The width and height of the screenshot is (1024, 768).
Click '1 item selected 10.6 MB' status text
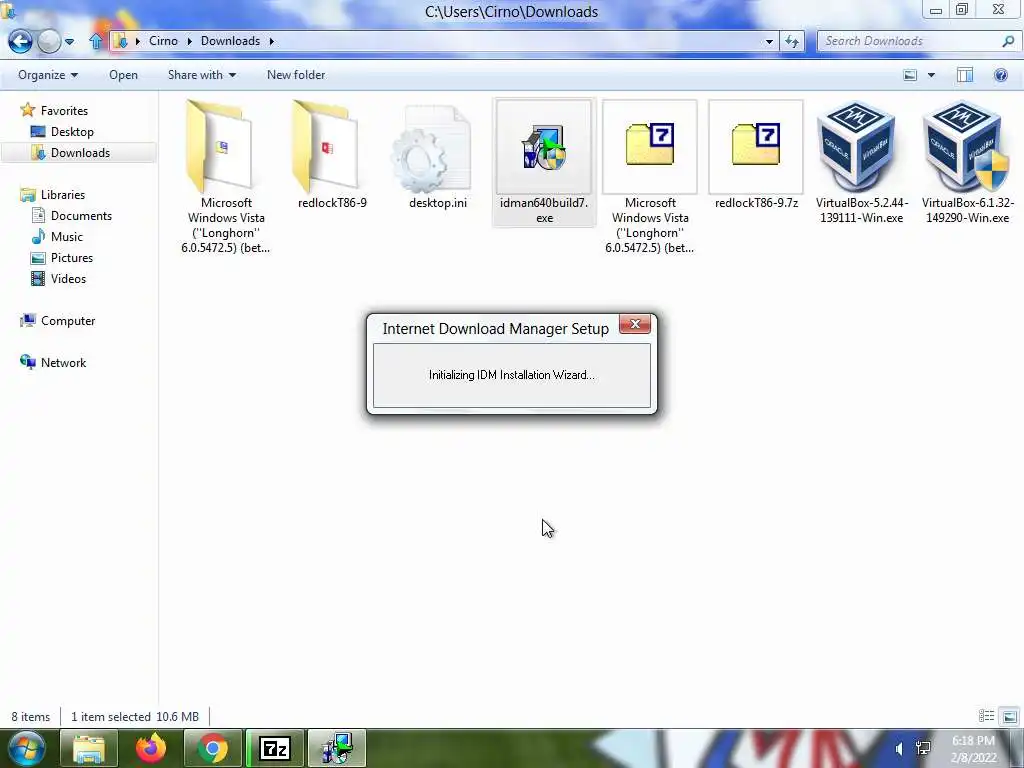click(135, 717)
